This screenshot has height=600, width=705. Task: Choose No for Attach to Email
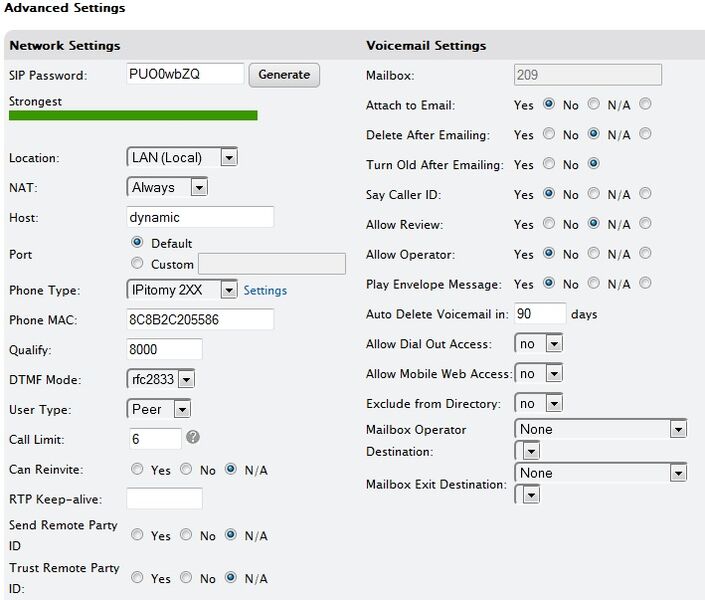click(594, 105)
